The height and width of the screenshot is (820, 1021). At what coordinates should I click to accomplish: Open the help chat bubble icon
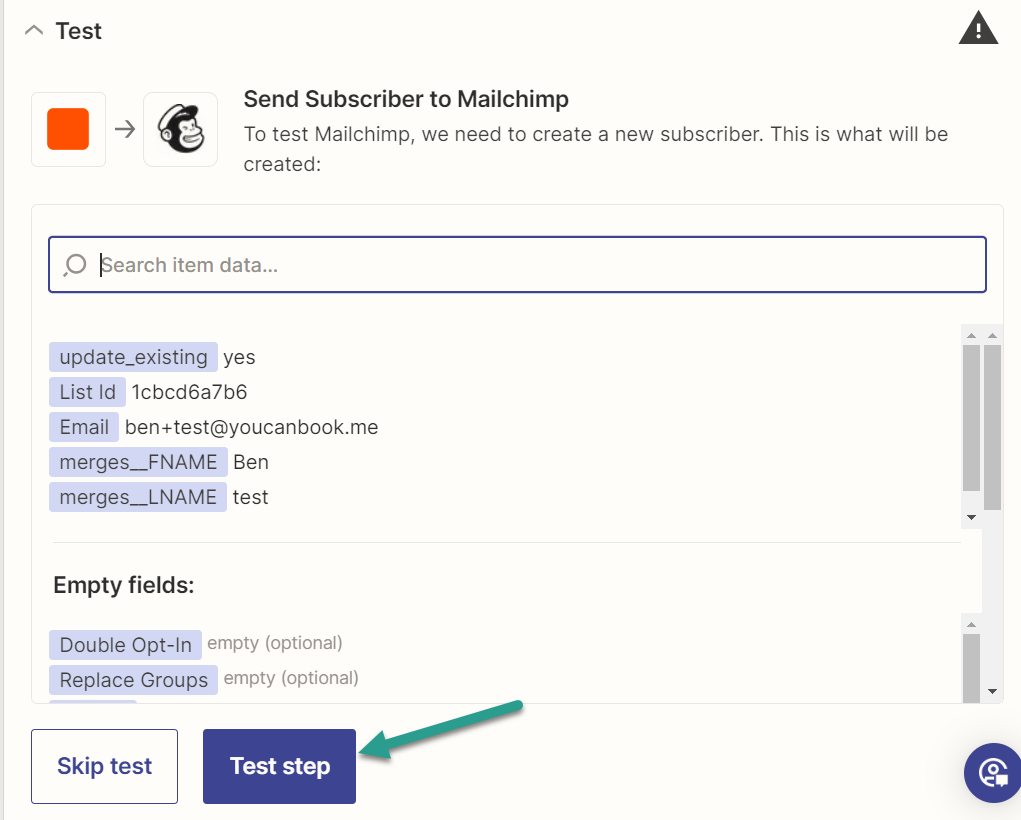993,773
